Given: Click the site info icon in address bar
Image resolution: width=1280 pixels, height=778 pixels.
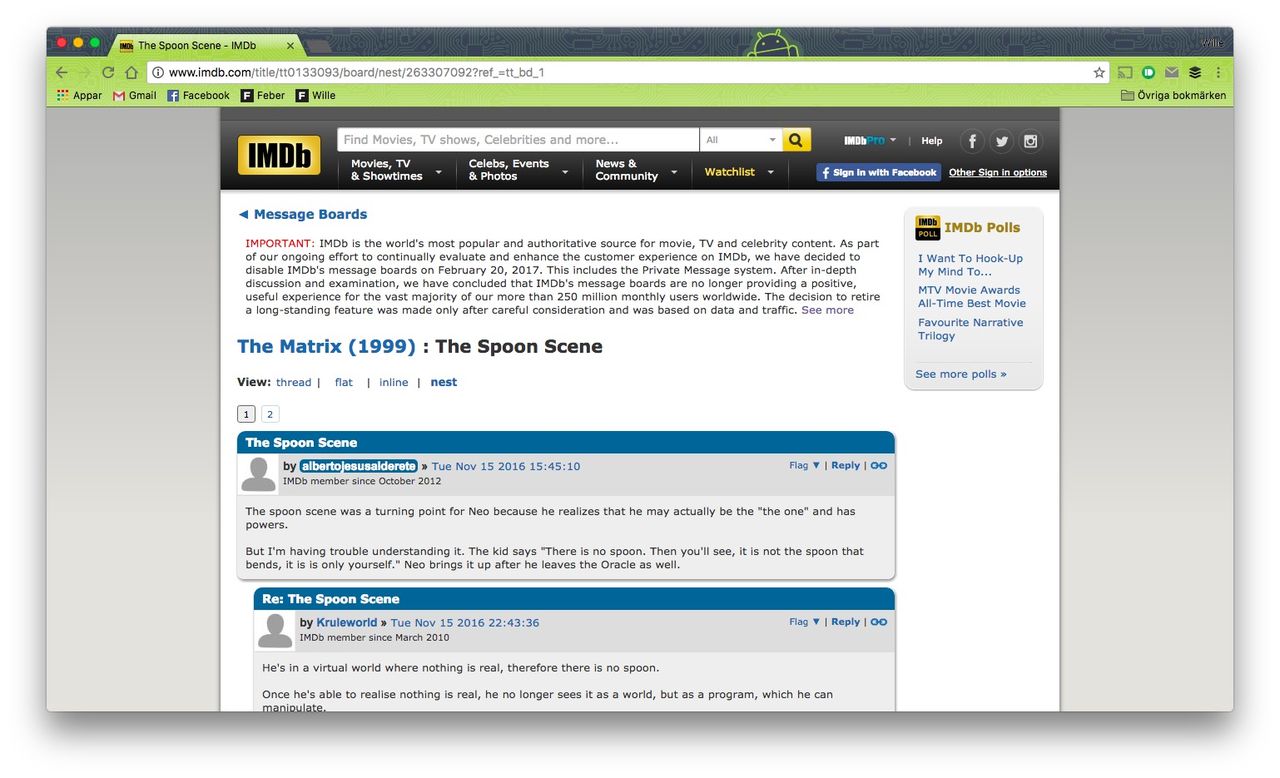Looking at the screenshot, I should pyautogui.click(x=158, y=72).
